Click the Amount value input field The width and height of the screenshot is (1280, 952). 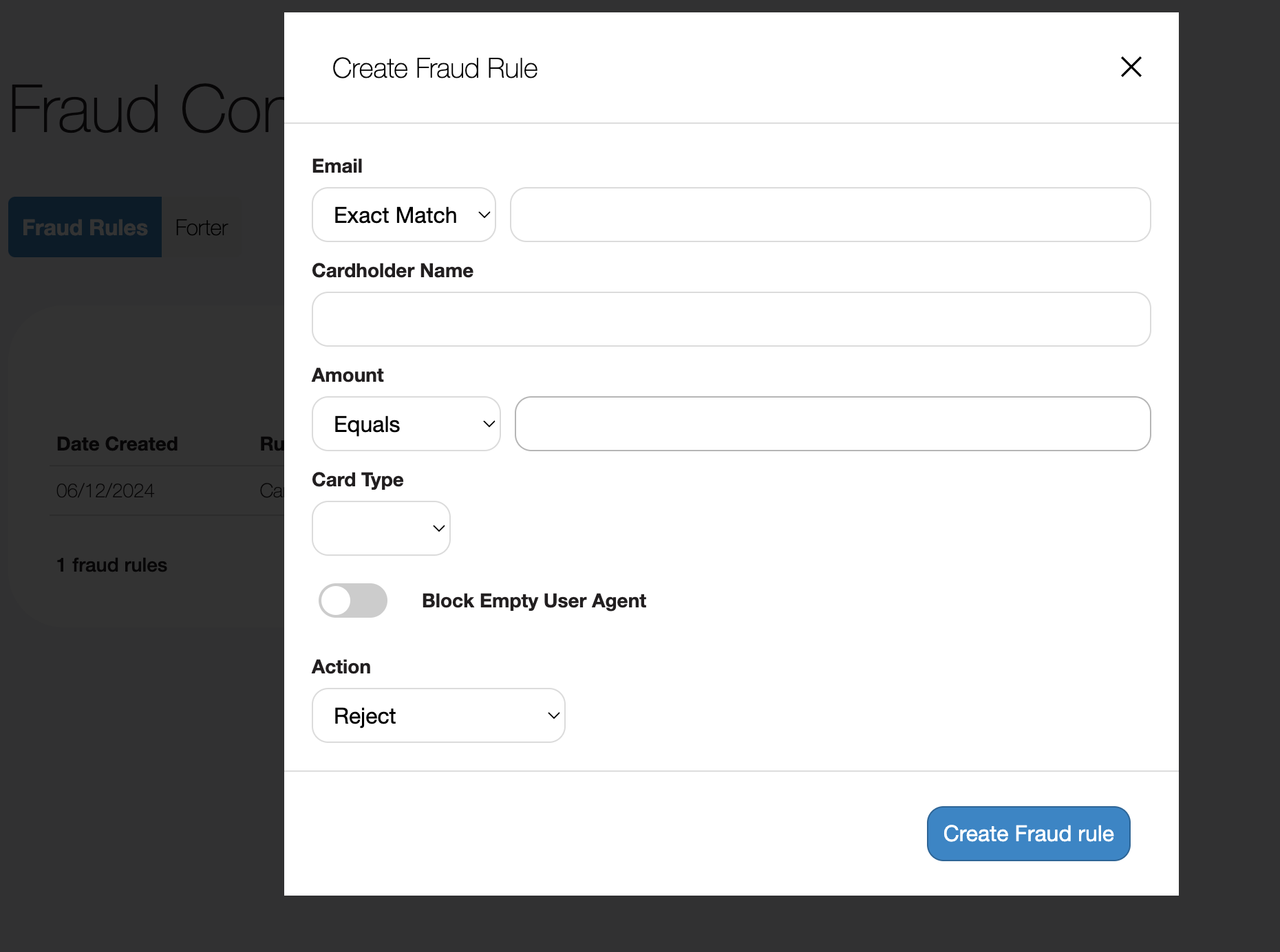coord(833,424)
